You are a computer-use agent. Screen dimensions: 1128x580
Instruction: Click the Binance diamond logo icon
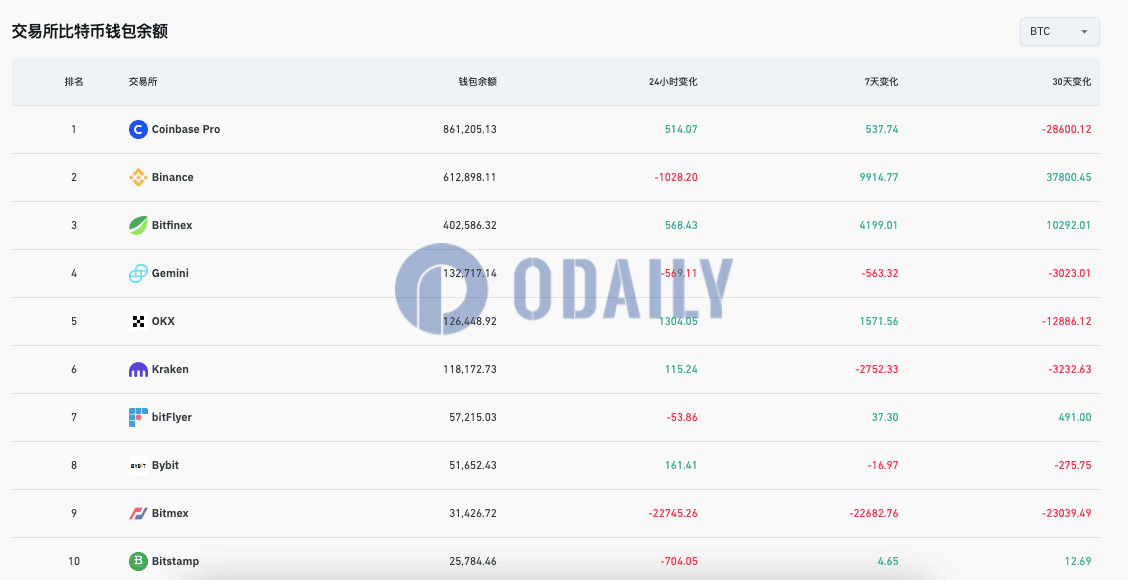[138, 177]
